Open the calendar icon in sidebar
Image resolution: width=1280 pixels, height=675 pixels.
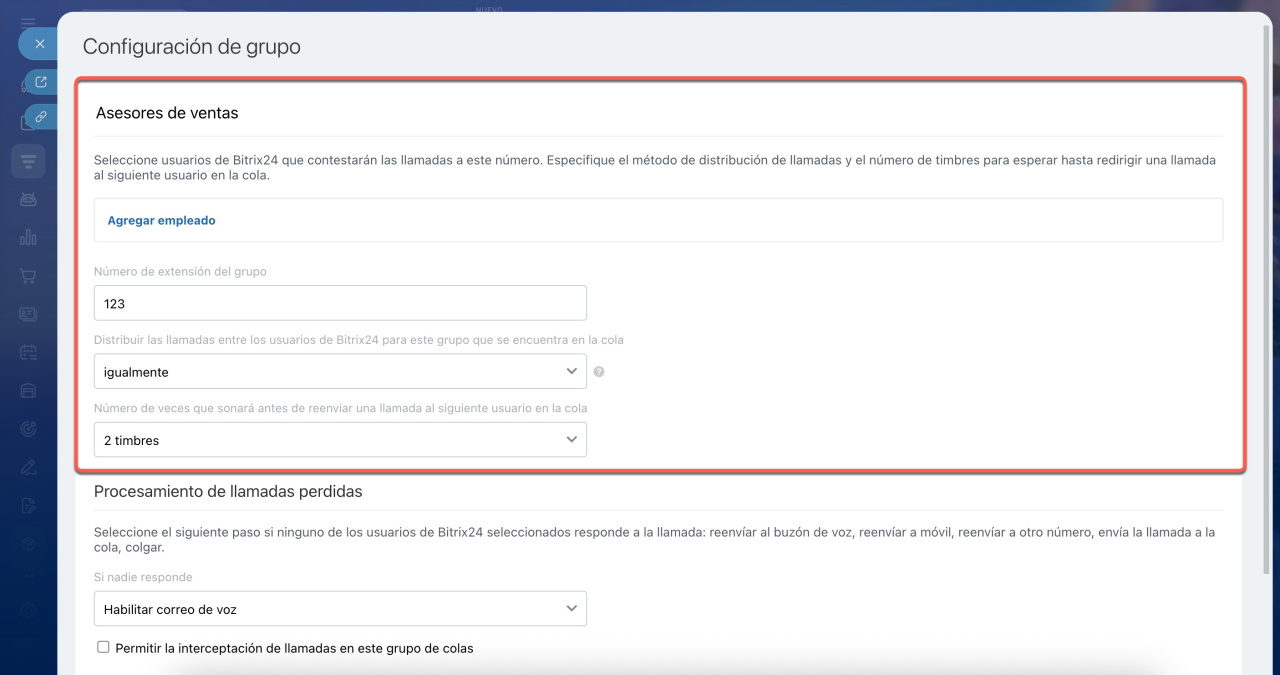[x=28, y=352]
